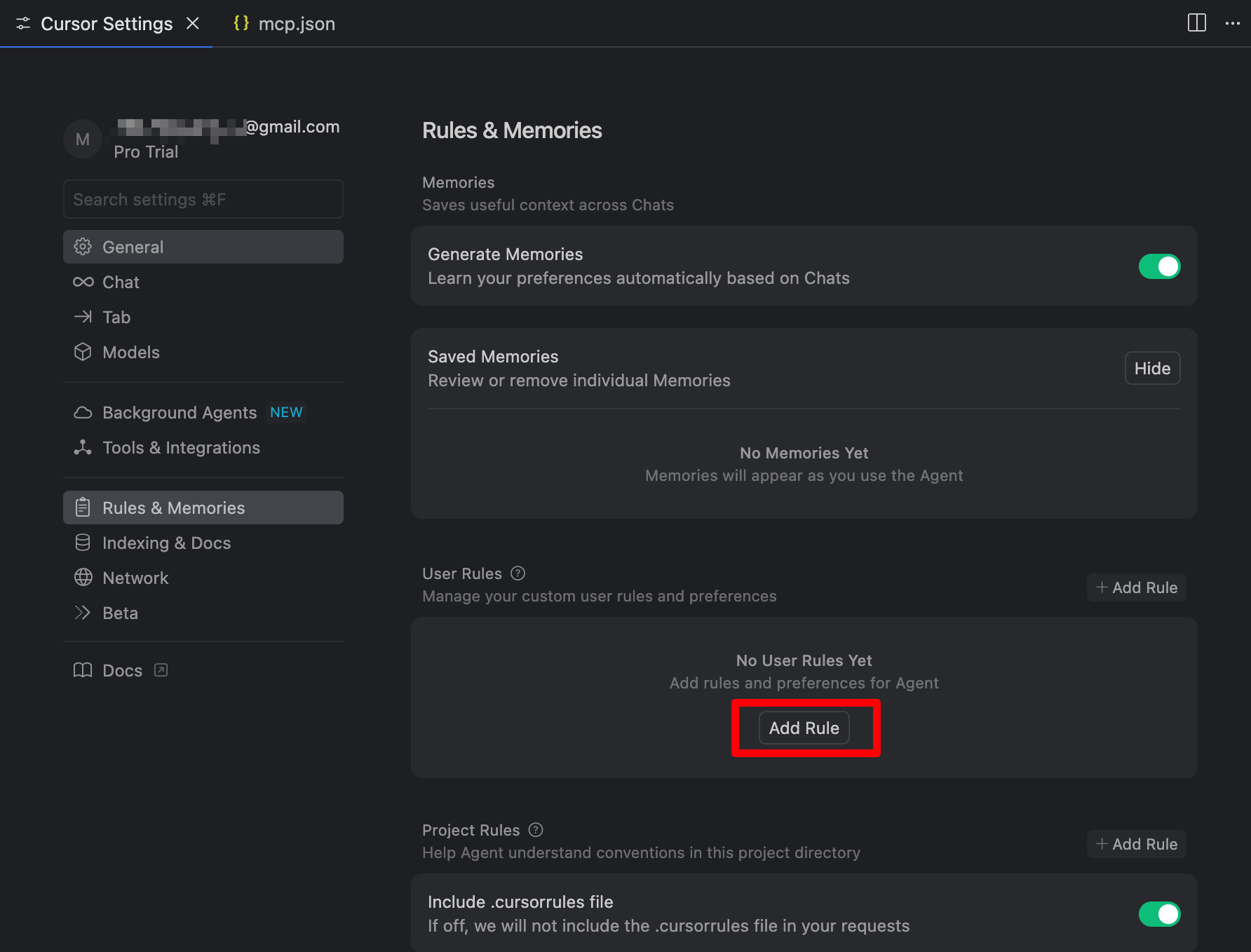Click the Pro Trial plan label
Image resolution: width=1251 pixels, height=952 pixels.
coord(146,151)
